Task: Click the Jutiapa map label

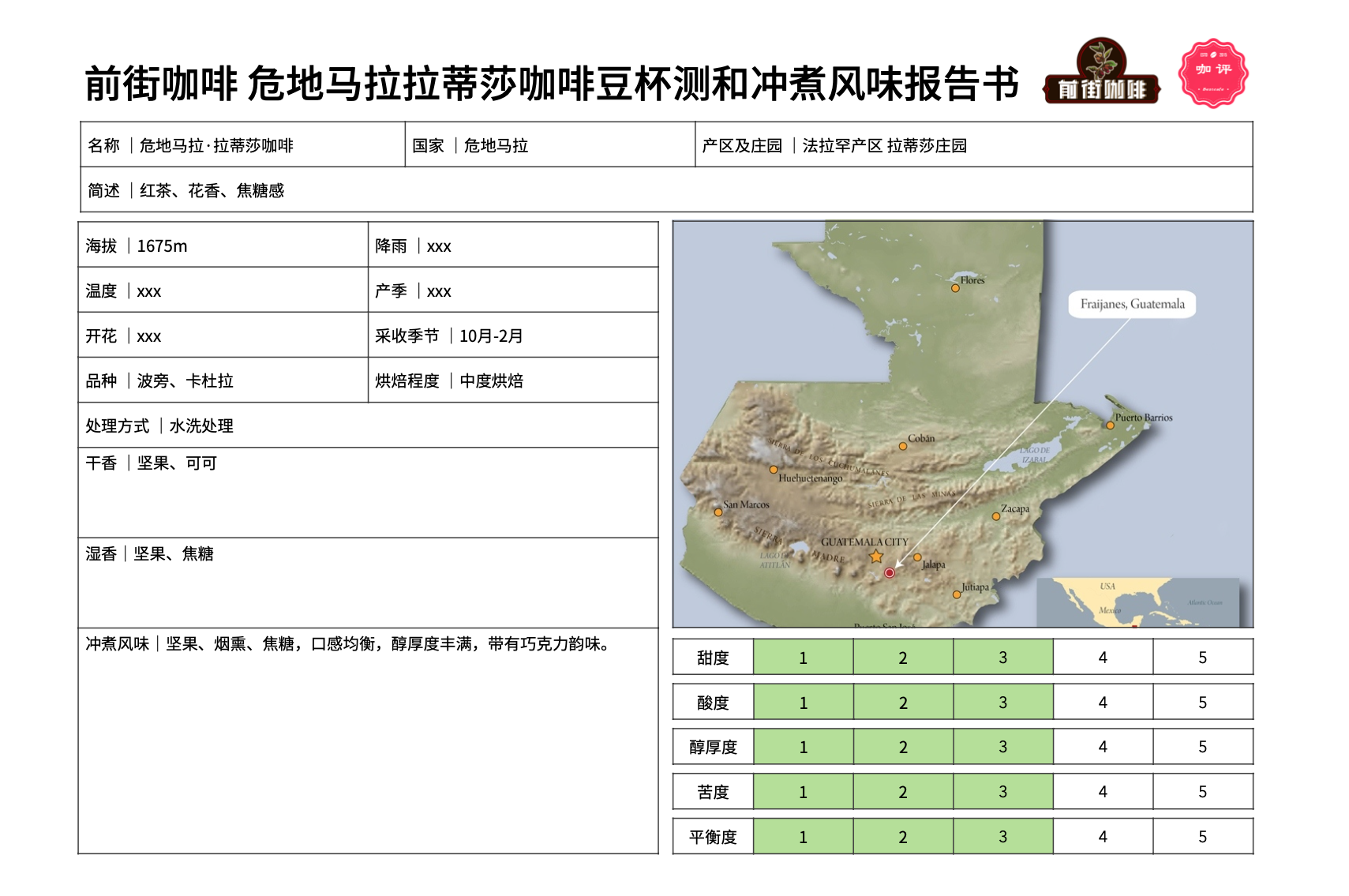Action: 975,587
